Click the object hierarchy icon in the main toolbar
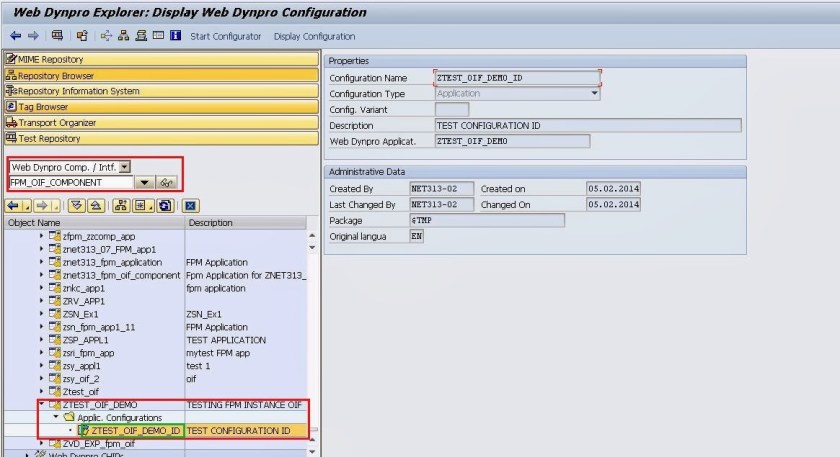This screenshot has height=457, width=840. click(x=124, y=36)
